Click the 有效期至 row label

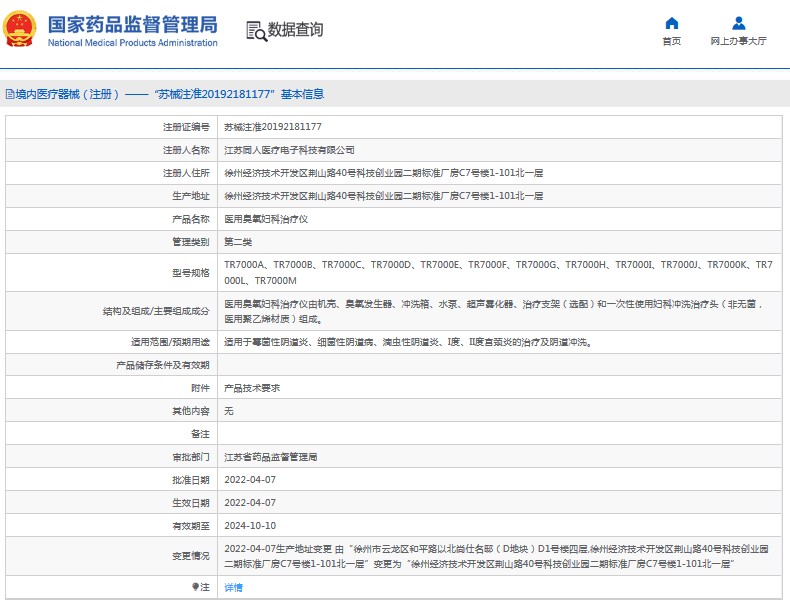pyautogui.click(x=190, y=526)
